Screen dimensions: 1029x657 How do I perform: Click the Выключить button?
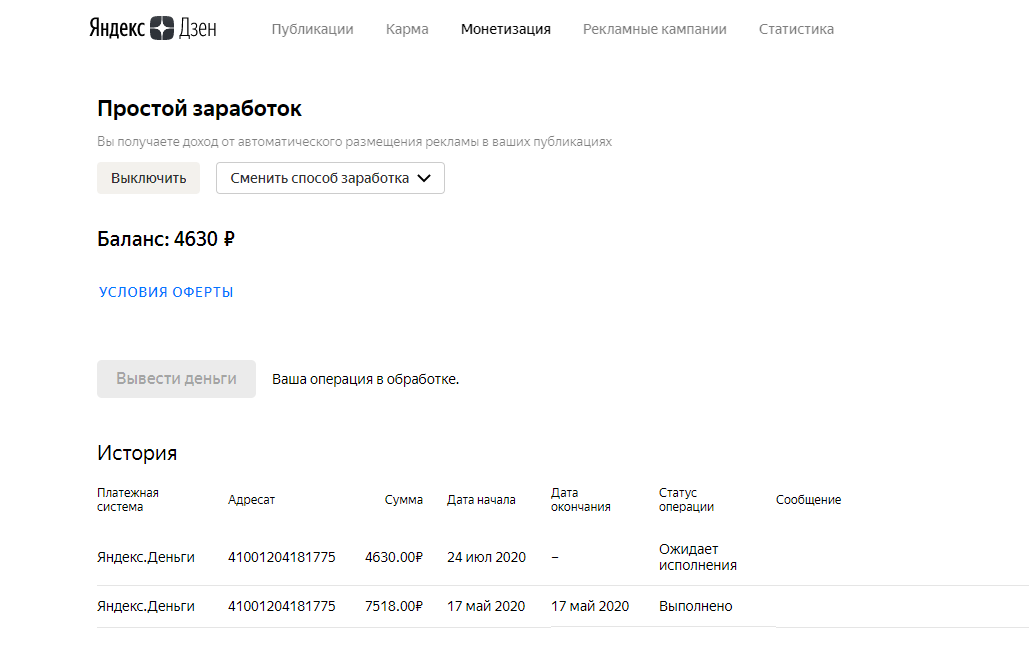tap(148, 178)
